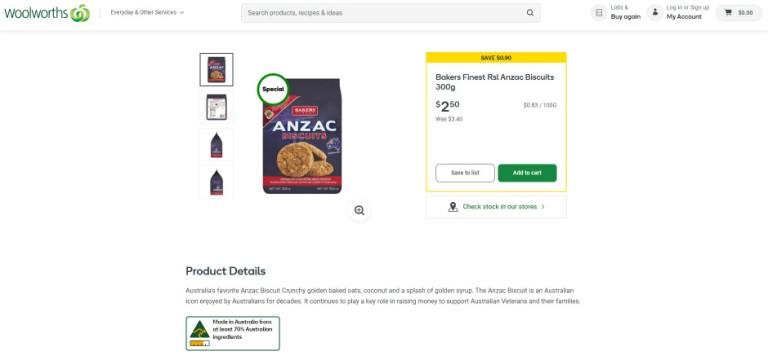Open the shopping cart icon
The width and height of the screenshot is (768, 360).
click(x=728, y=13)
